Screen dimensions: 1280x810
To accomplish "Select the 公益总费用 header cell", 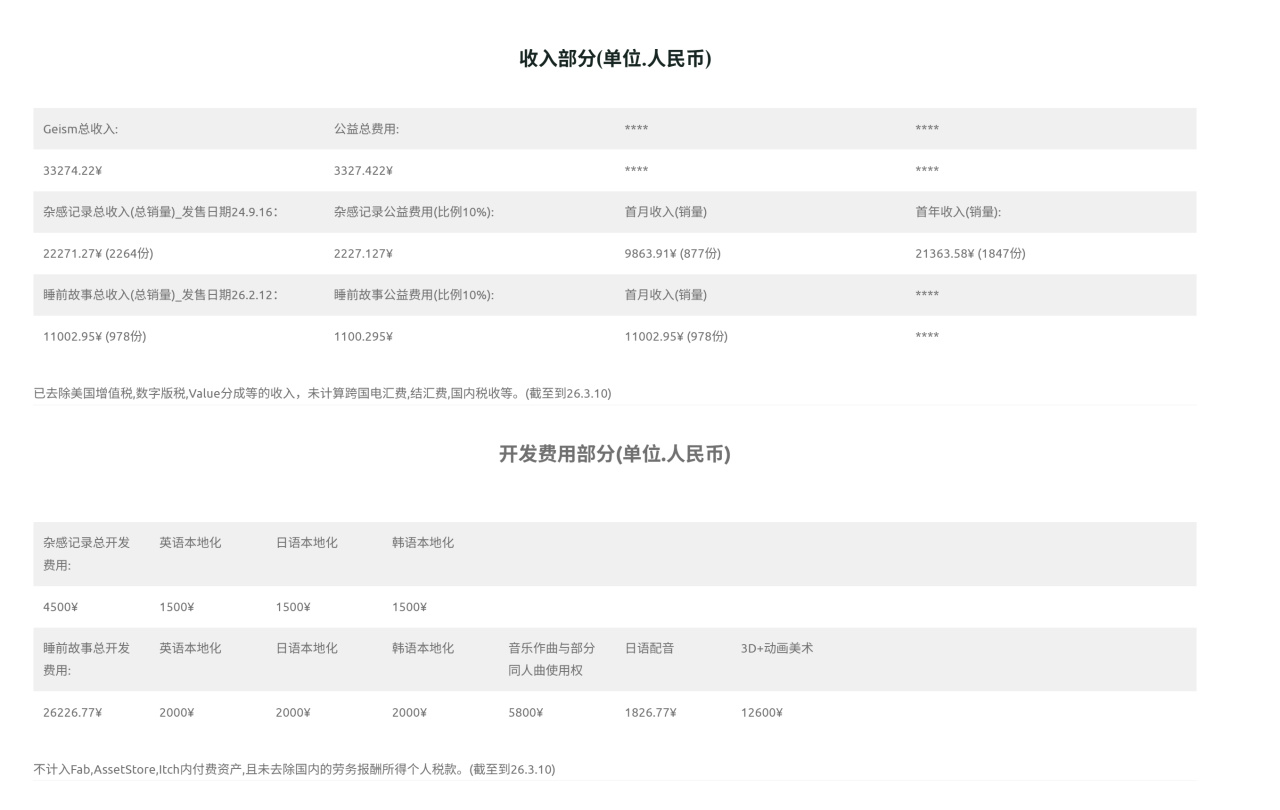I will tap(366, 129).
